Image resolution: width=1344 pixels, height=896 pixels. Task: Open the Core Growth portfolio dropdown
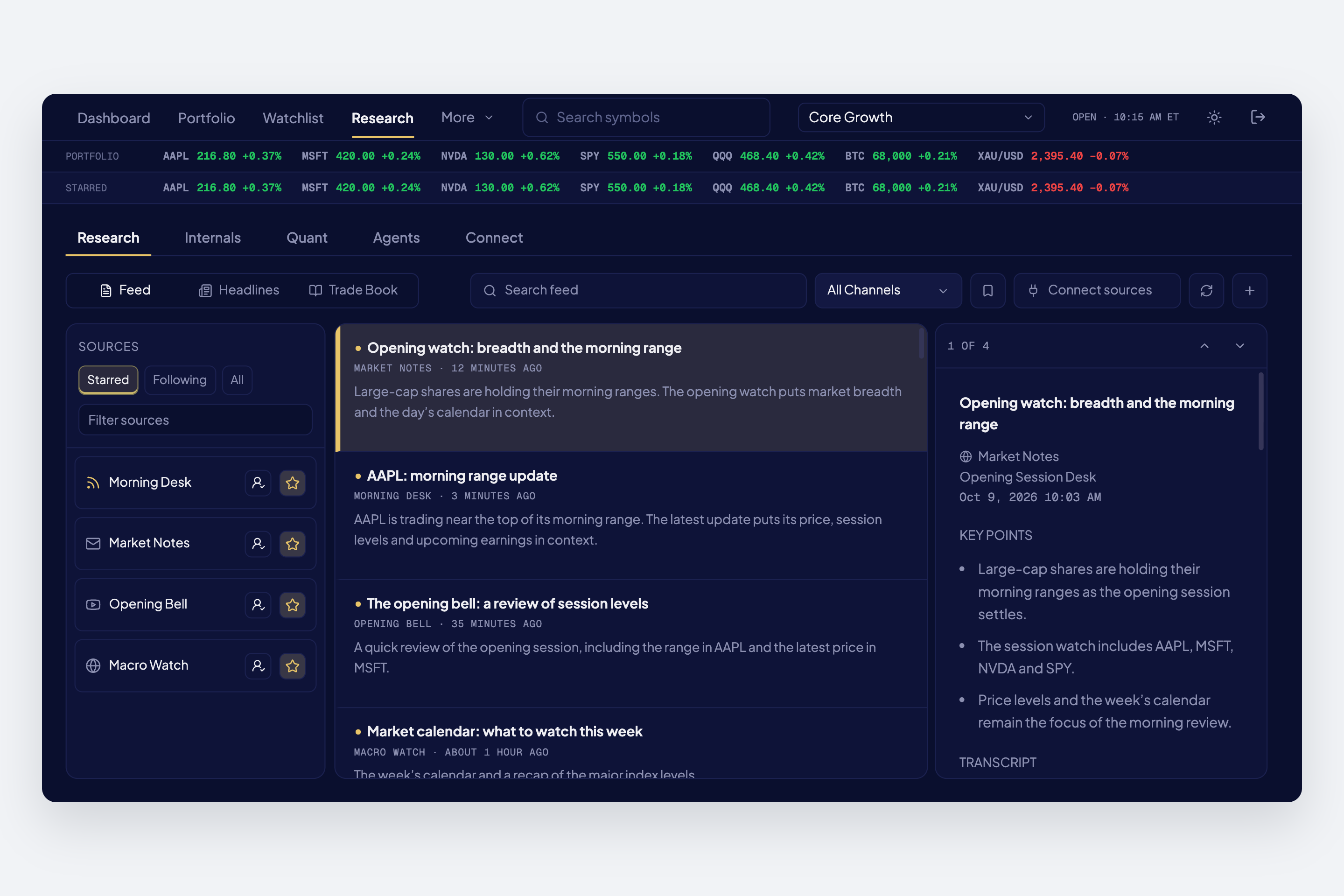tap(921, 117)
